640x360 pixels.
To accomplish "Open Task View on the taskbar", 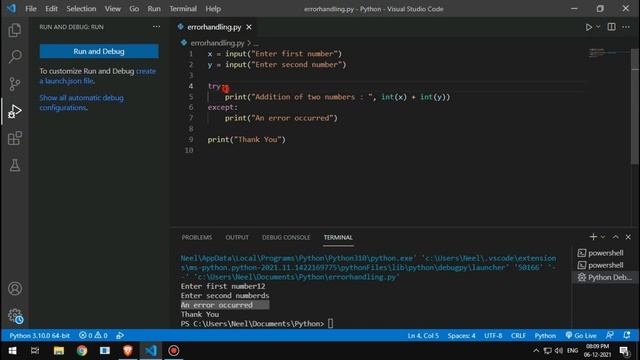I will 35,351.
